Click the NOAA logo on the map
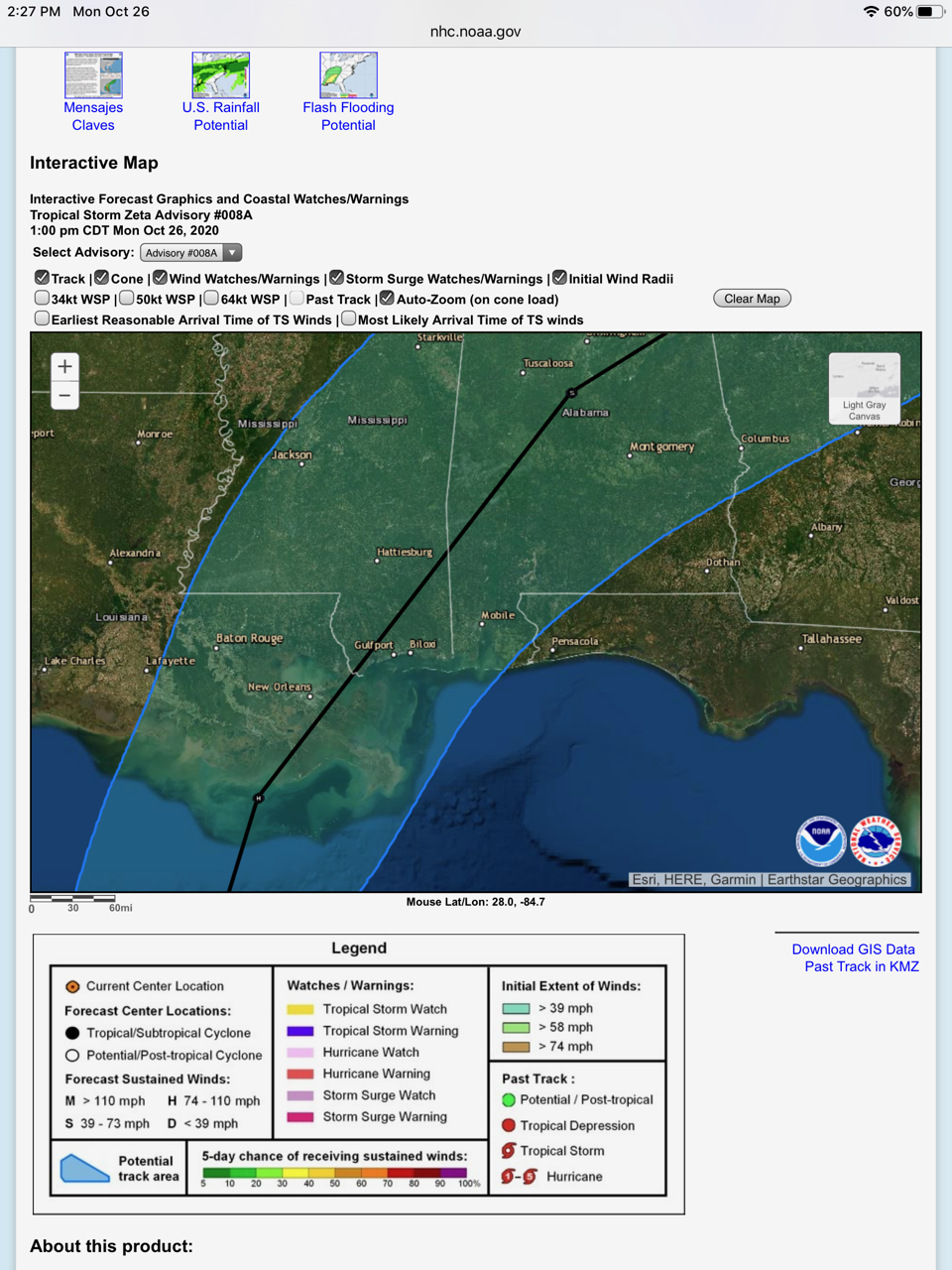 [821, 841]
